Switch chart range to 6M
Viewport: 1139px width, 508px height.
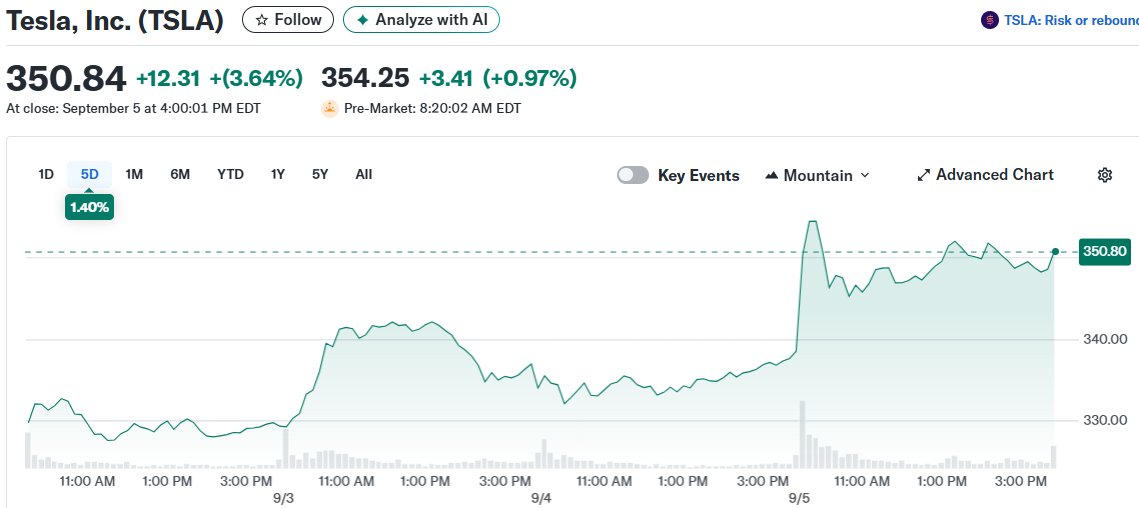point(180,174)
